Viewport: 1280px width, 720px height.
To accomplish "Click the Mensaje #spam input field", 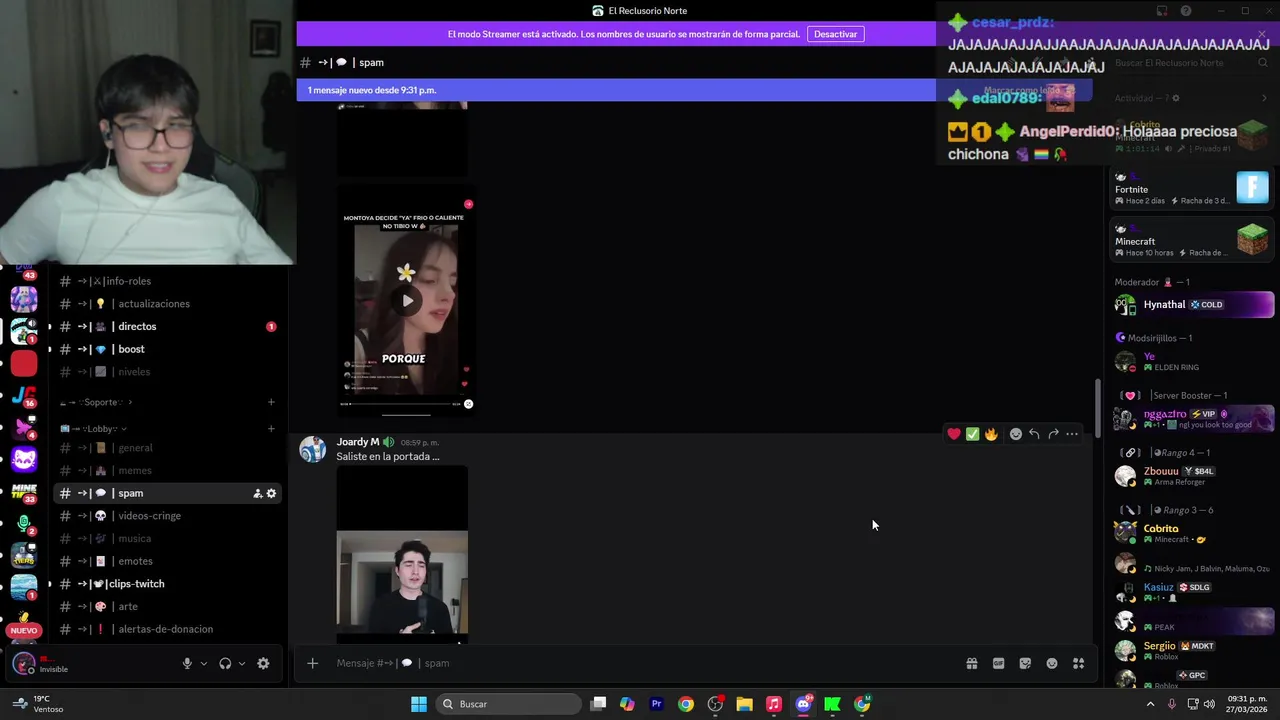I will pos(640,663).
